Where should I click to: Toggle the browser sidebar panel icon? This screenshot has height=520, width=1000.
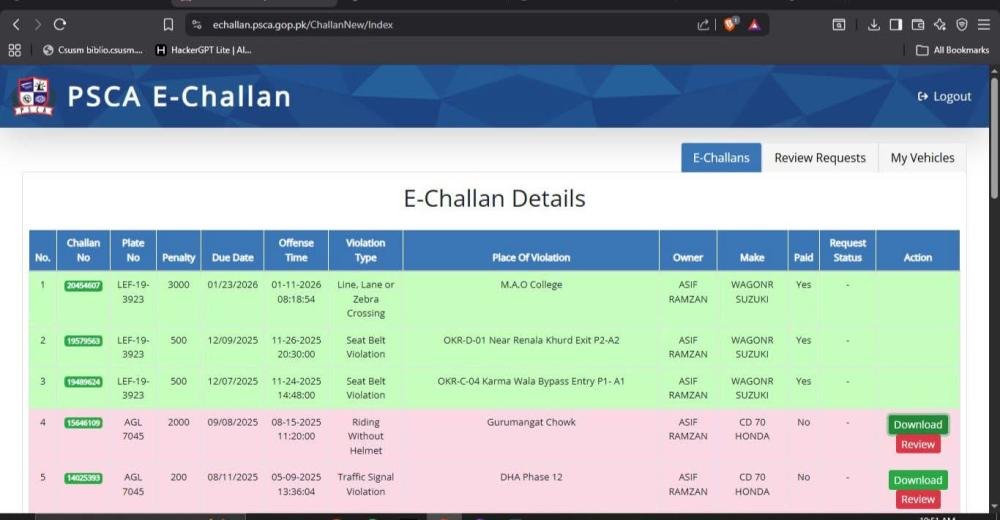895,25
